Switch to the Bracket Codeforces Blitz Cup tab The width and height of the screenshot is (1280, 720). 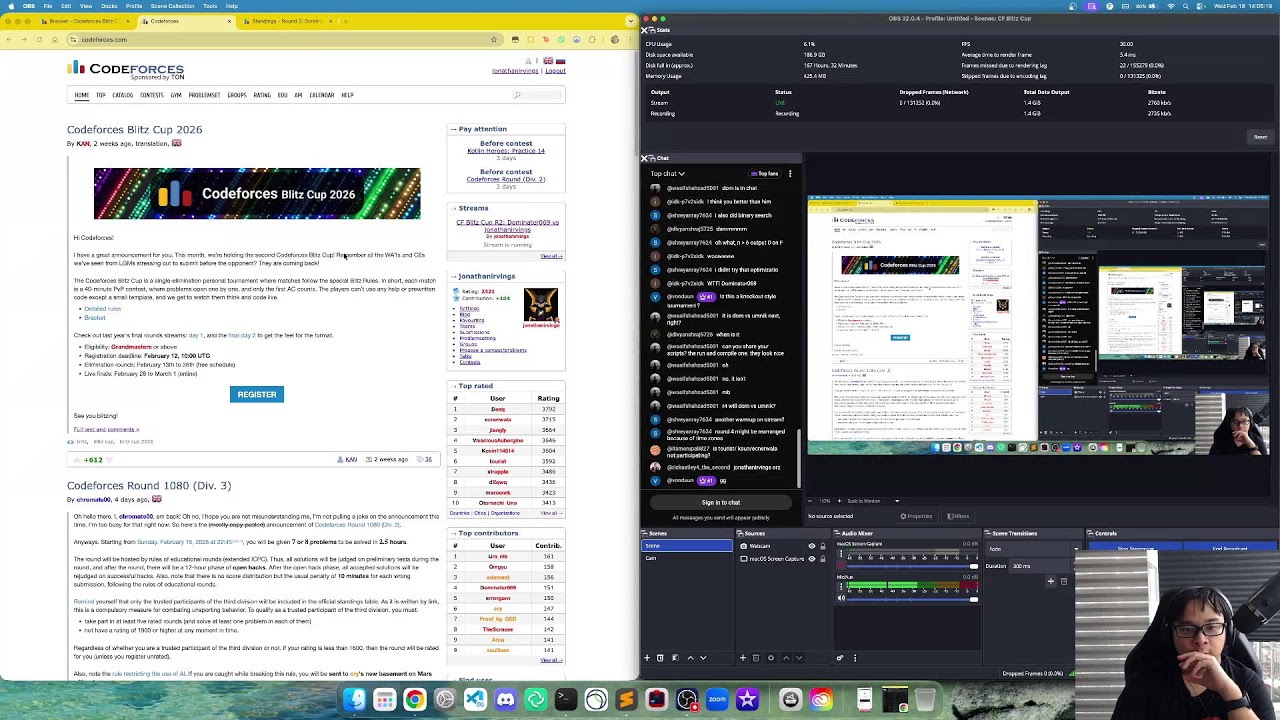83,21
